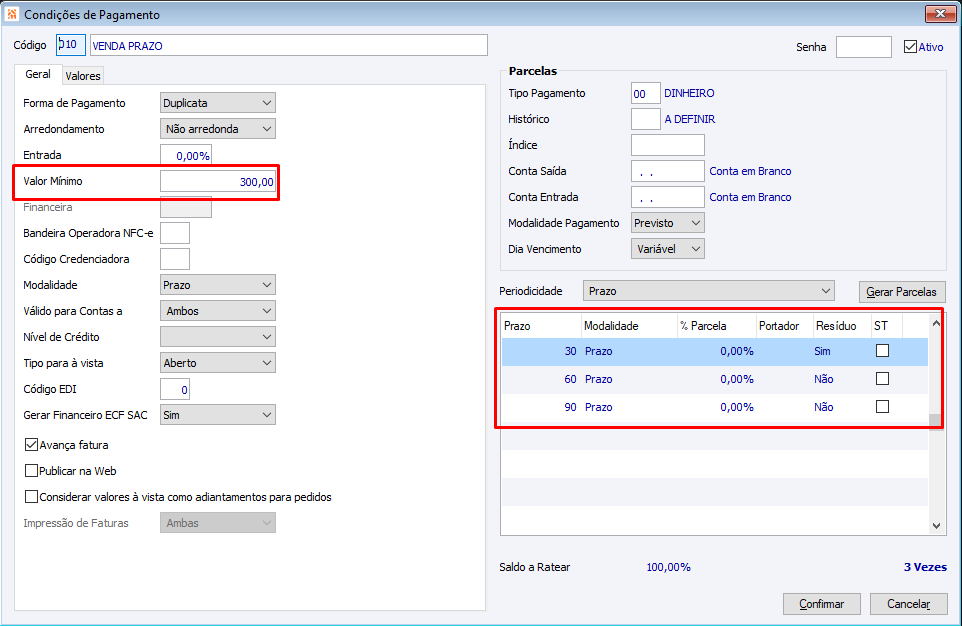
Task: Click the Bandeira Operadora NFC-e field
Action: (175, 233)
